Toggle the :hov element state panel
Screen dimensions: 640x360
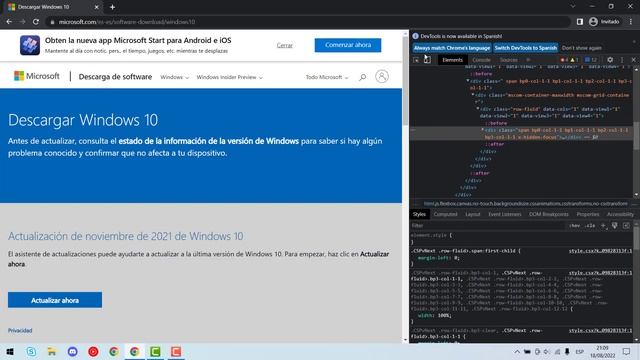pyautogui.click(x=575, y=225)
